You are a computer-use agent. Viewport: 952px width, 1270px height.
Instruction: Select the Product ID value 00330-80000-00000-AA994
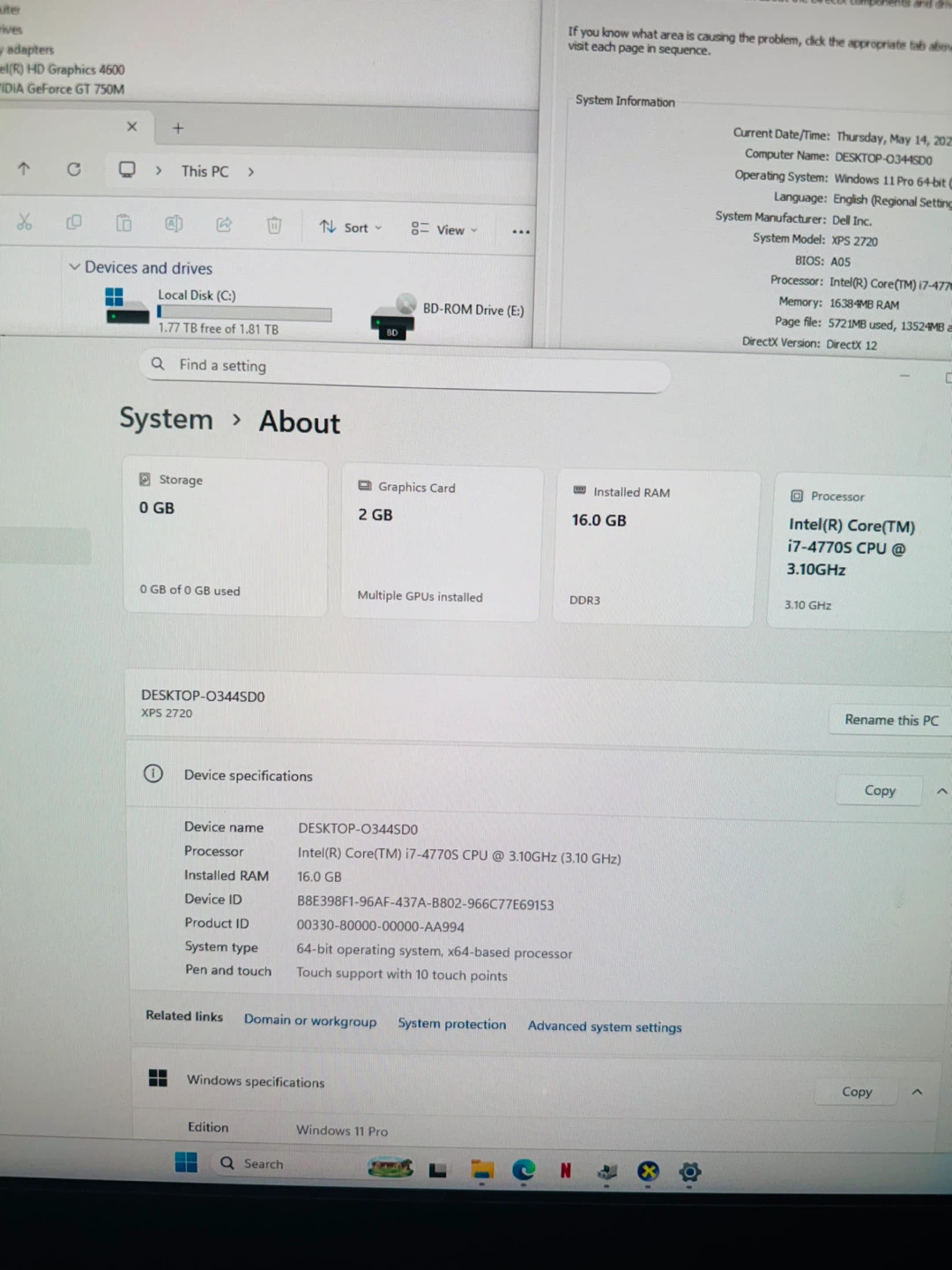380,927
